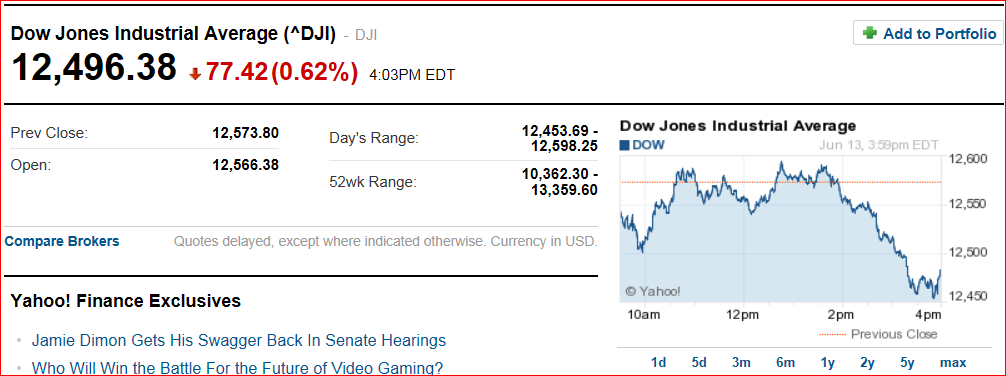The height and width of the screenshot is (376, 1006).
Task: Click the Yahoo! copyright label on chart
Action: click(x=652, y=291)
